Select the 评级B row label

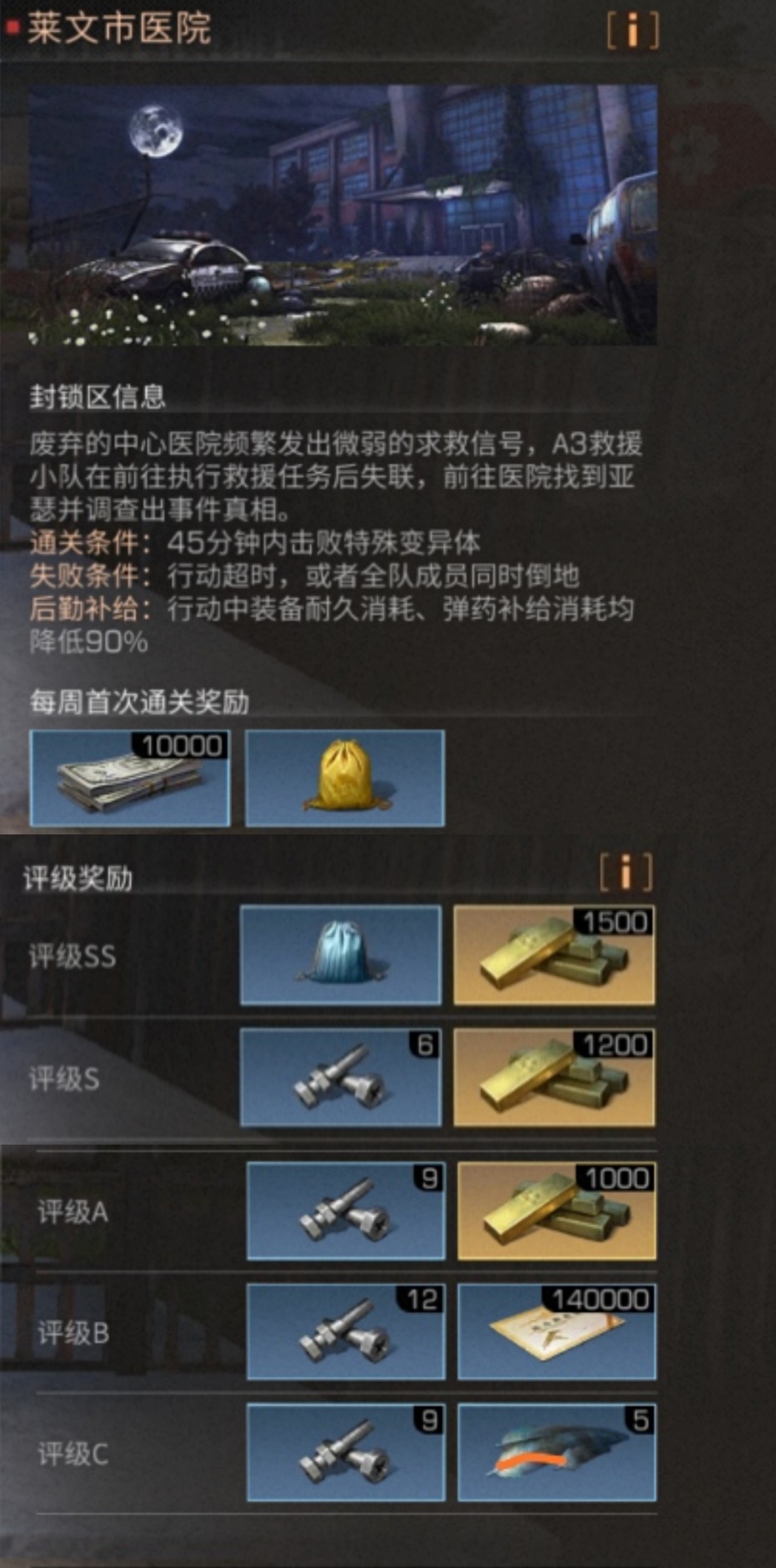point(73,1334)
